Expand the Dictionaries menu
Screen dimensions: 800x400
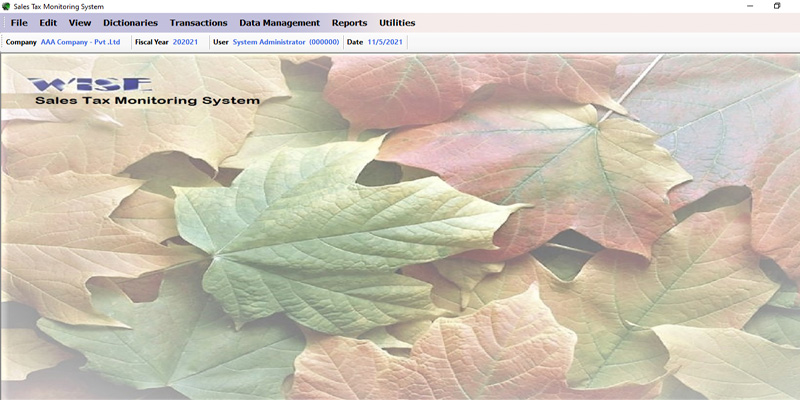pos(130,23)
